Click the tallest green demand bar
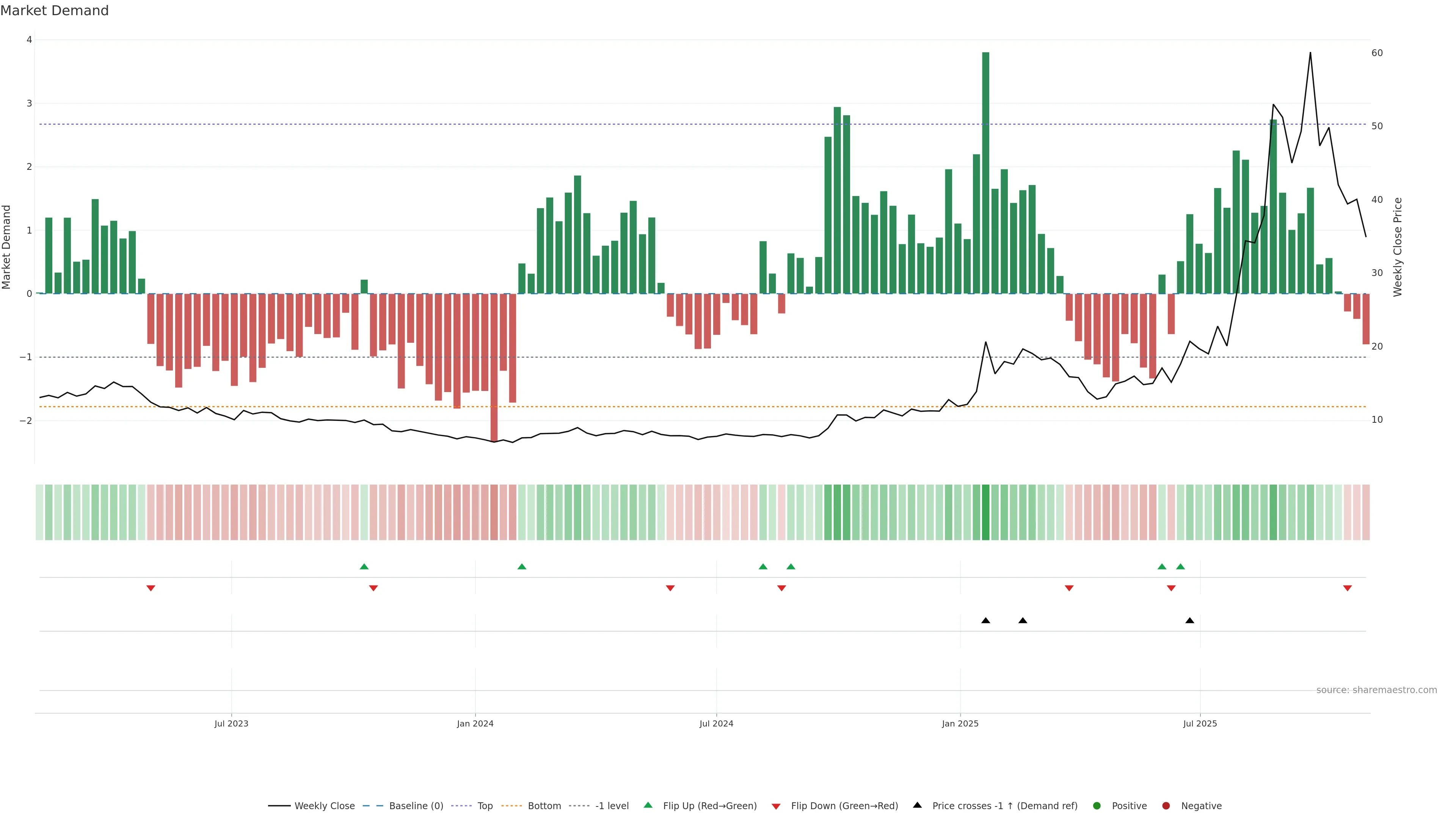 tap(986, 169)
